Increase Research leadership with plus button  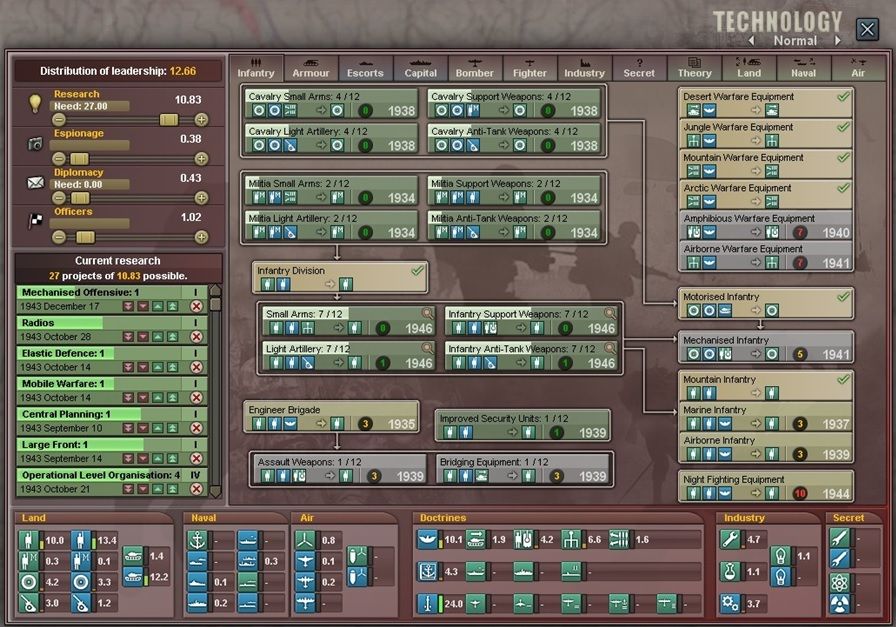[x=201, y=119]
